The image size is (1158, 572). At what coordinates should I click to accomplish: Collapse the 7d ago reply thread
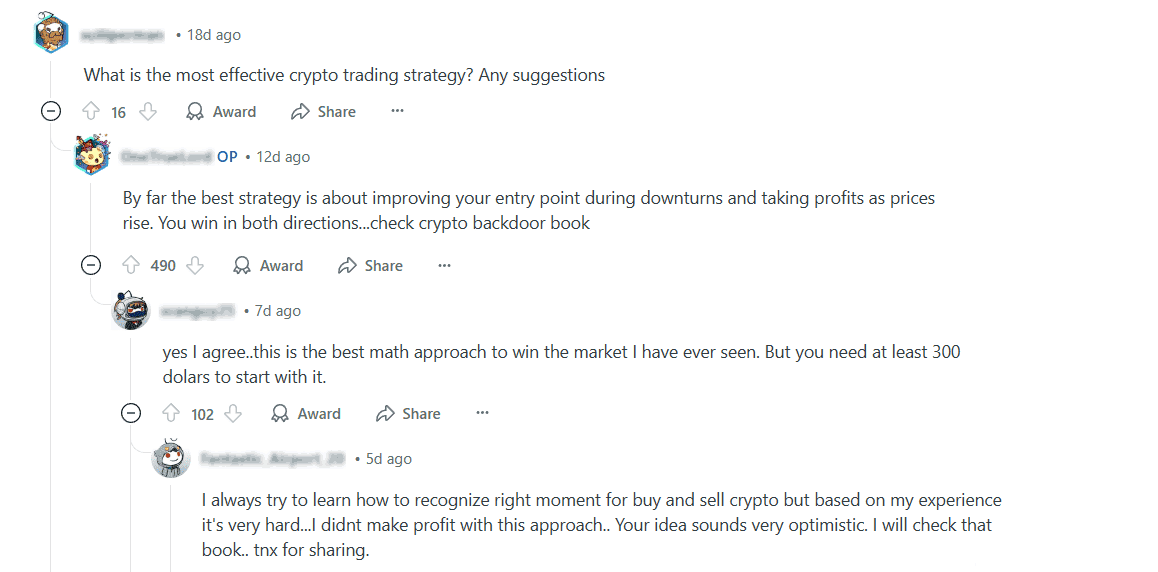[131, 413]
